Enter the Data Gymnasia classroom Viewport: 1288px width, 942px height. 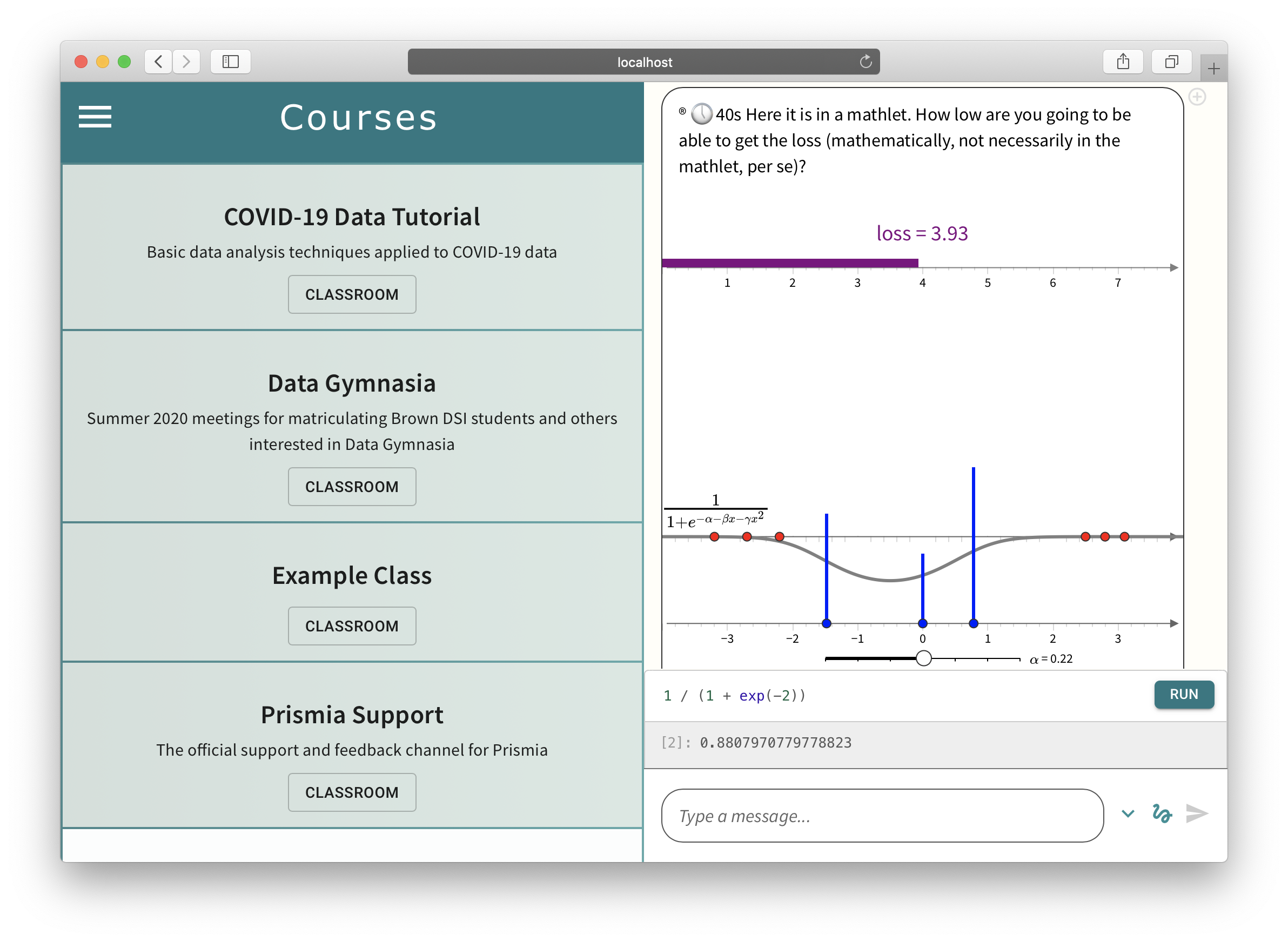352,487
